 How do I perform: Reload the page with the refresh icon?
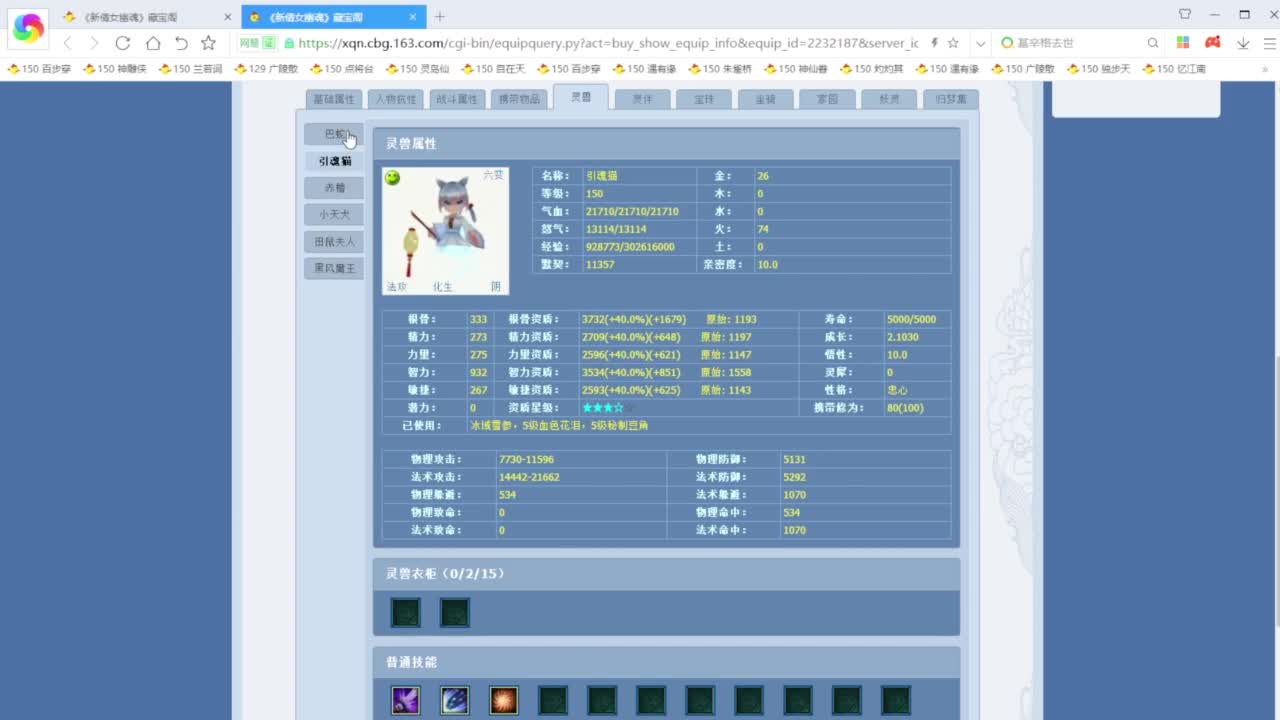click(x=123, y=43)
